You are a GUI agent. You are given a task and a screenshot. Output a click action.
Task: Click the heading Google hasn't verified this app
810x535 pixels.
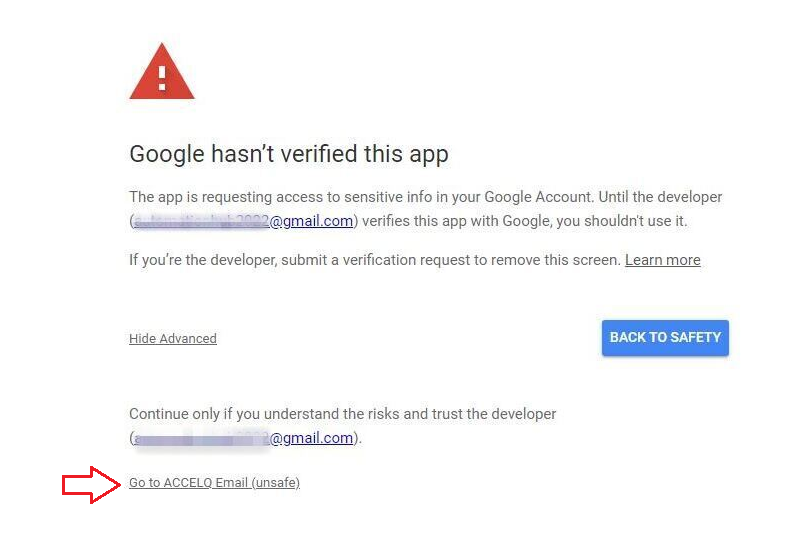pos(289,154)
